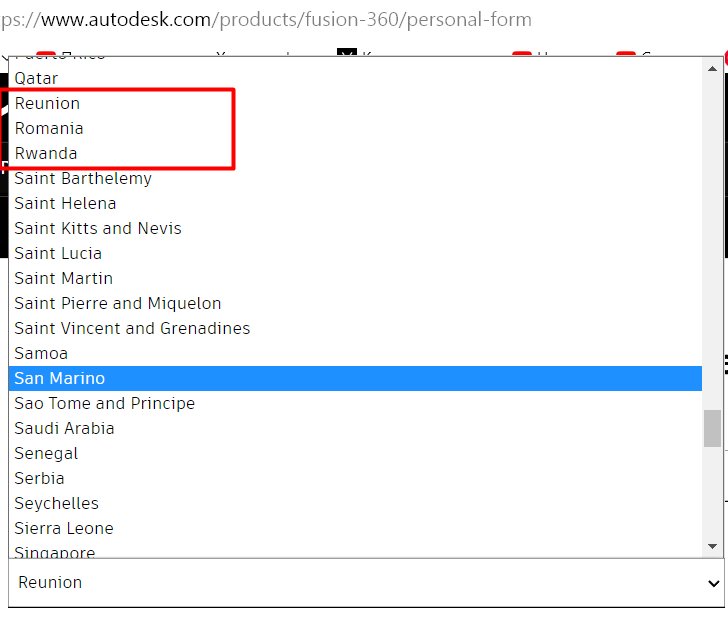Select the Saint Martin option
The image size is (728, 617).
(63, 278)
